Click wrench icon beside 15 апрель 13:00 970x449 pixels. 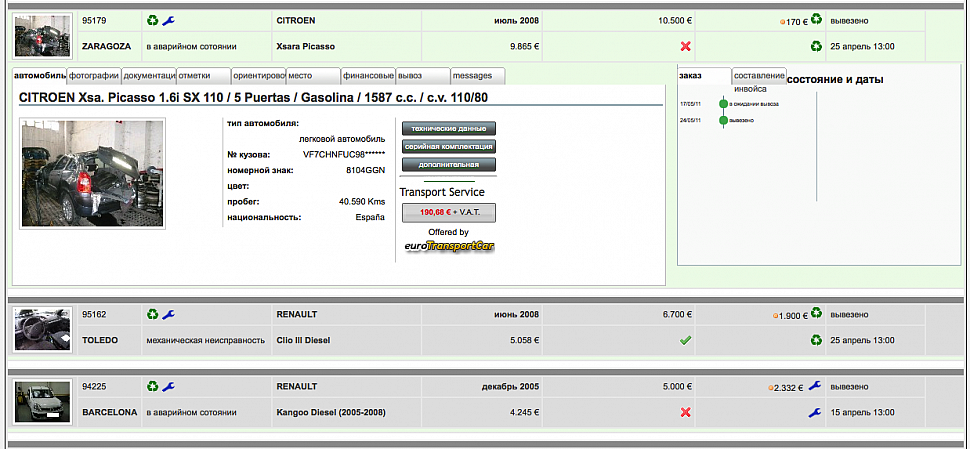(815, 412)
